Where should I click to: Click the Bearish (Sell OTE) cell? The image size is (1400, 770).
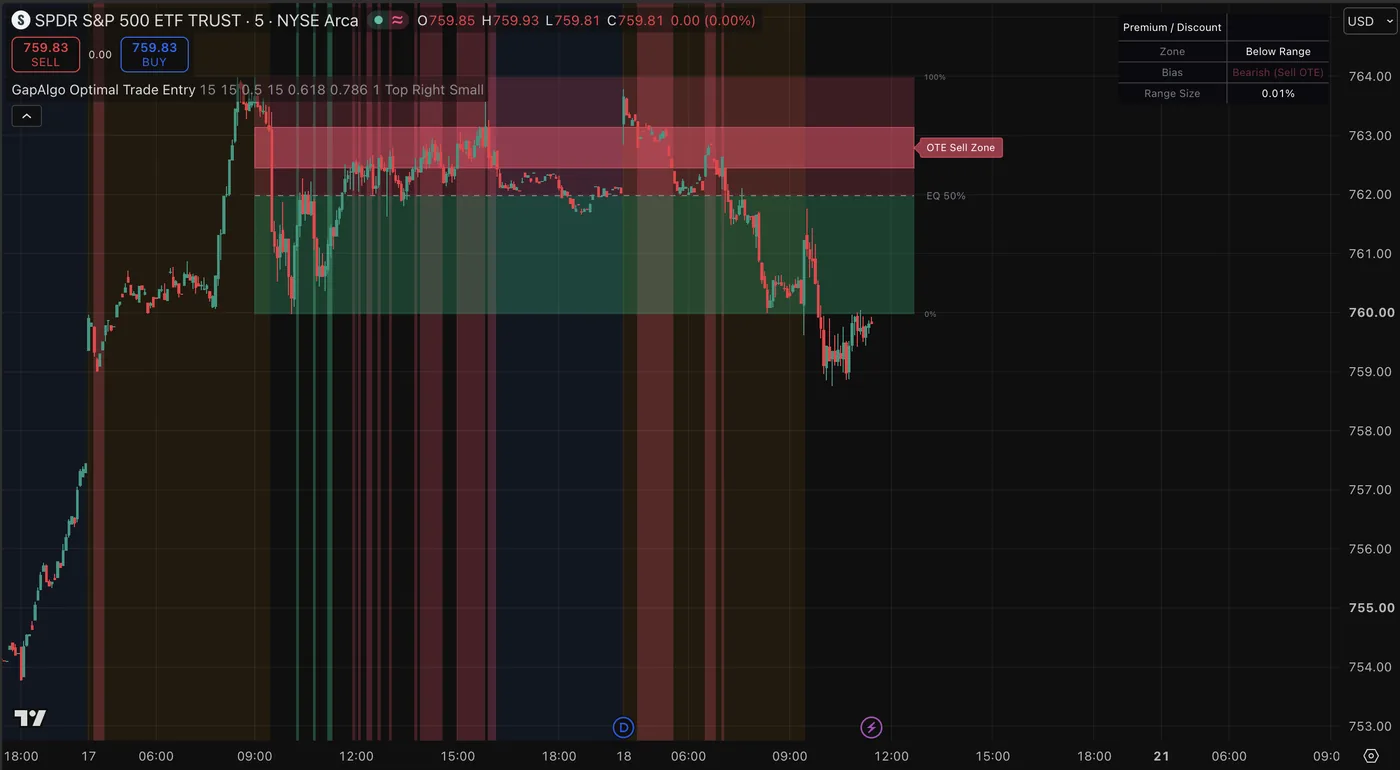(1278, 72)
